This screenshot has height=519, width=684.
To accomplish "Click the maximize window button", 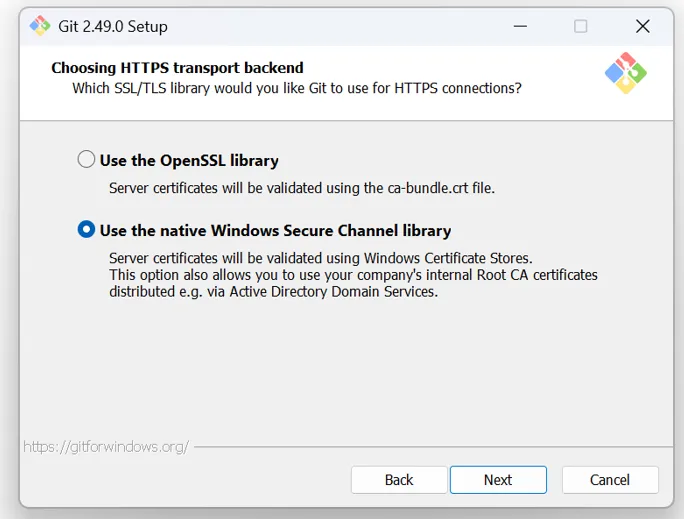I will tap(580, 27).
